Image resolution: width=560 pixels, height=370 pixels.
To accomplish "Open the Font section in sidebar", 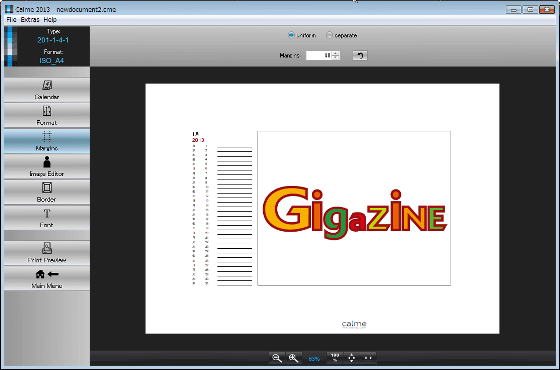I will [47, 218].
